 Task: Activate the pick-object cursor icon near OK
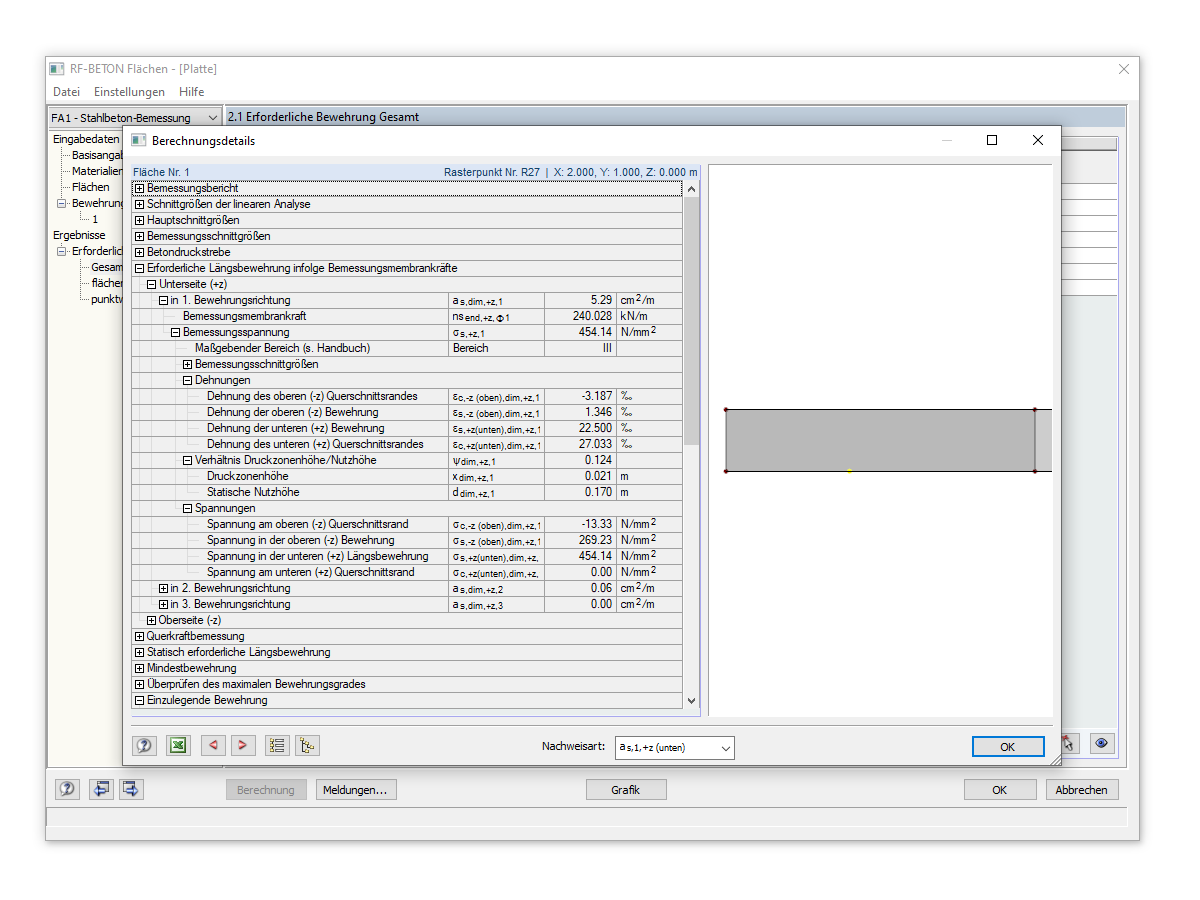(1071, 744)
